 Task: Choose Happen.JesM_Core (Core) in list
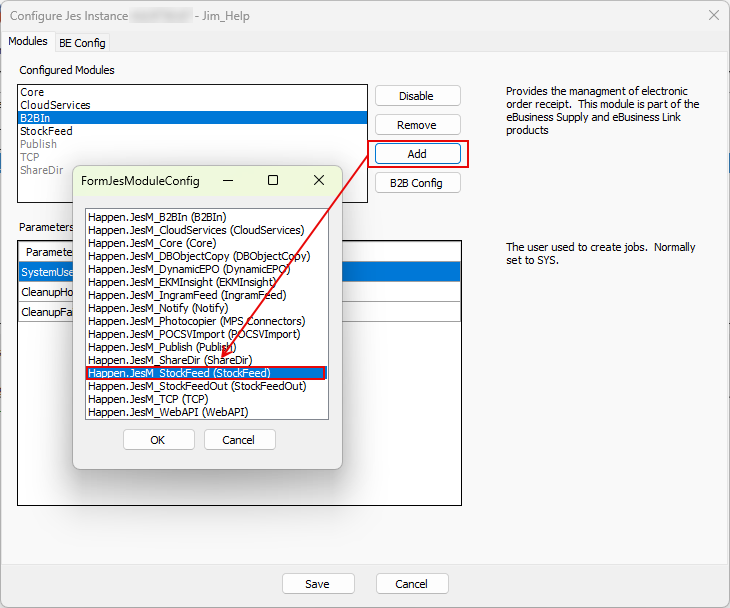pos(207,243)
